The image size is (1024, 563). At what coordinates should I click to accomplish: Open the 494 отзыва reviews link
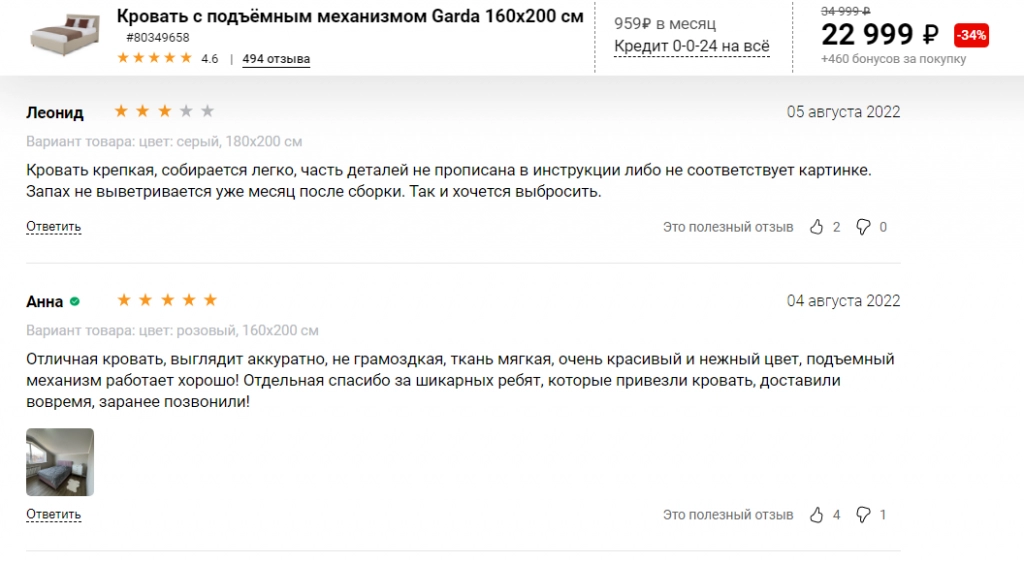click(276, 59)
